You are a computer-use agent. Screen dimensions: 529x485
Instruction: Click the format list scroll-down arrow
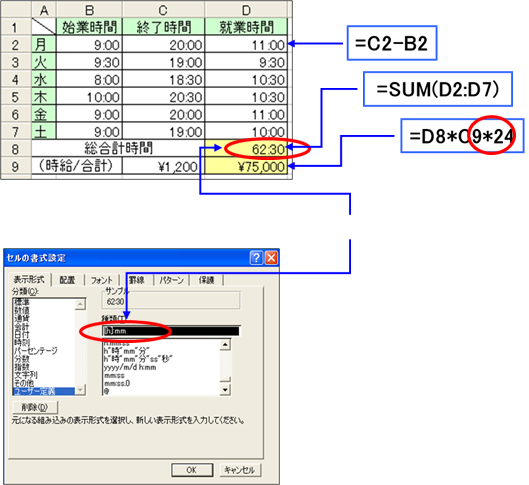click(x=225, y=390)
